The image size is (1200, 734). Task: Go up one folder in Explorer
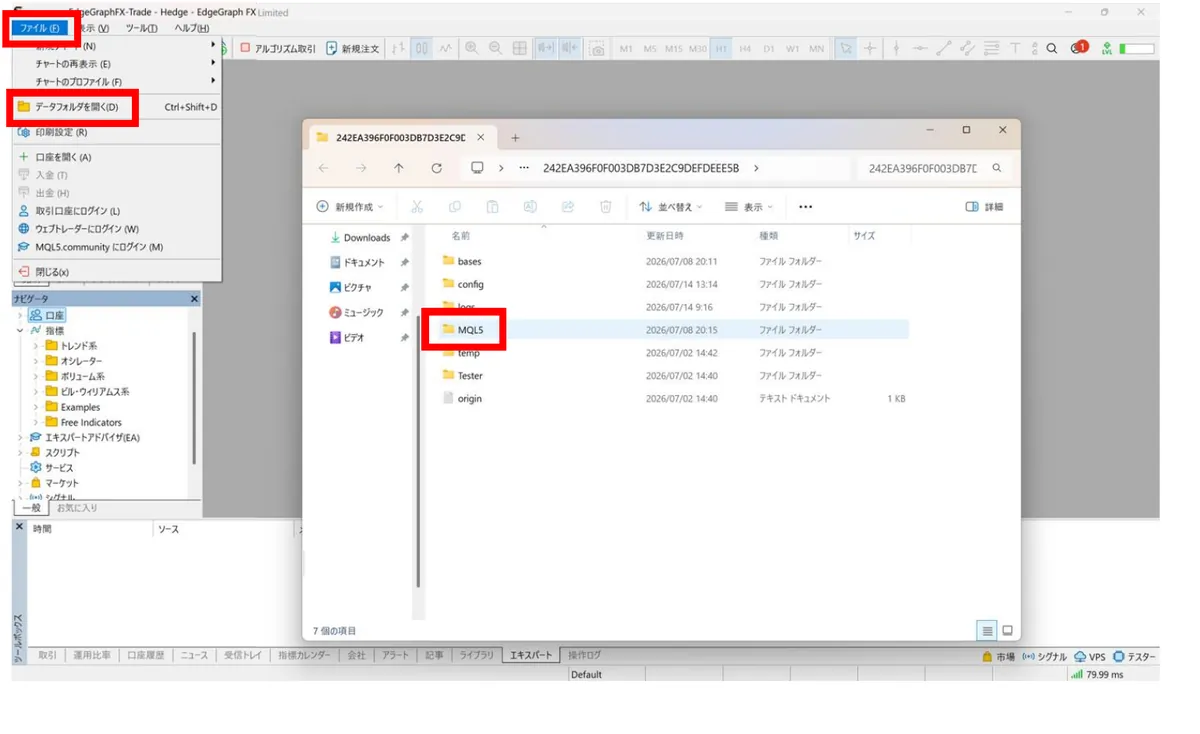click(x=398, y=168)
